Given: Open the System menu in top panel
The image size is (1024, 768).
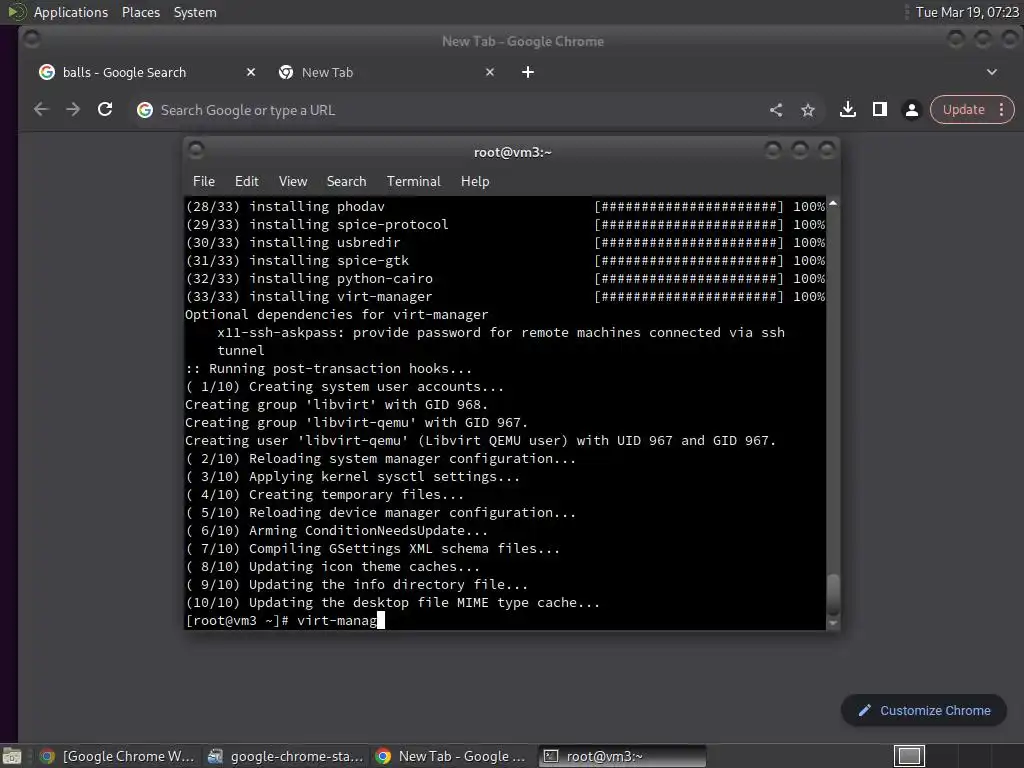Looking at the screenshot, I should (195, 12).
